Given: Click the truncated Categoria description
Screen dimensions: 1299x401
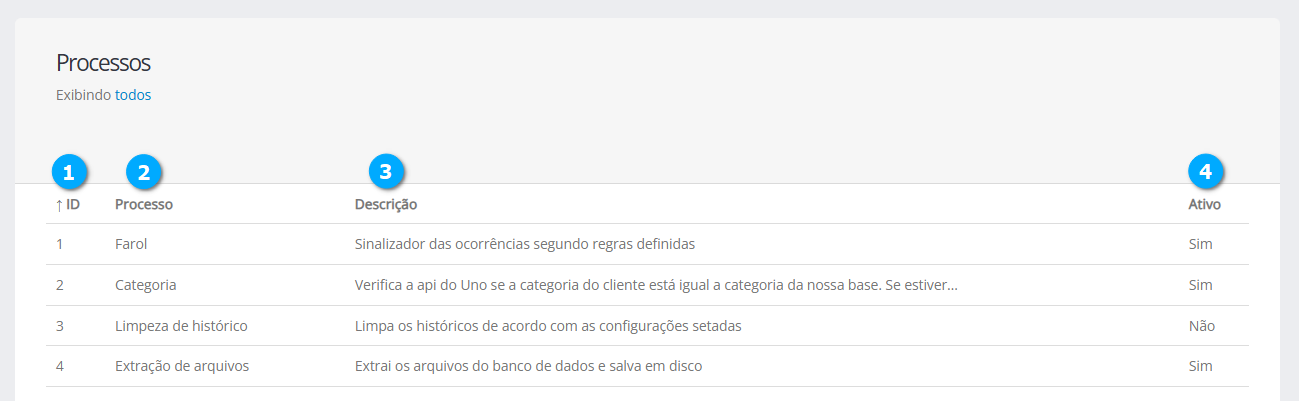Looking at the screenshot, I should pos(656,285).
